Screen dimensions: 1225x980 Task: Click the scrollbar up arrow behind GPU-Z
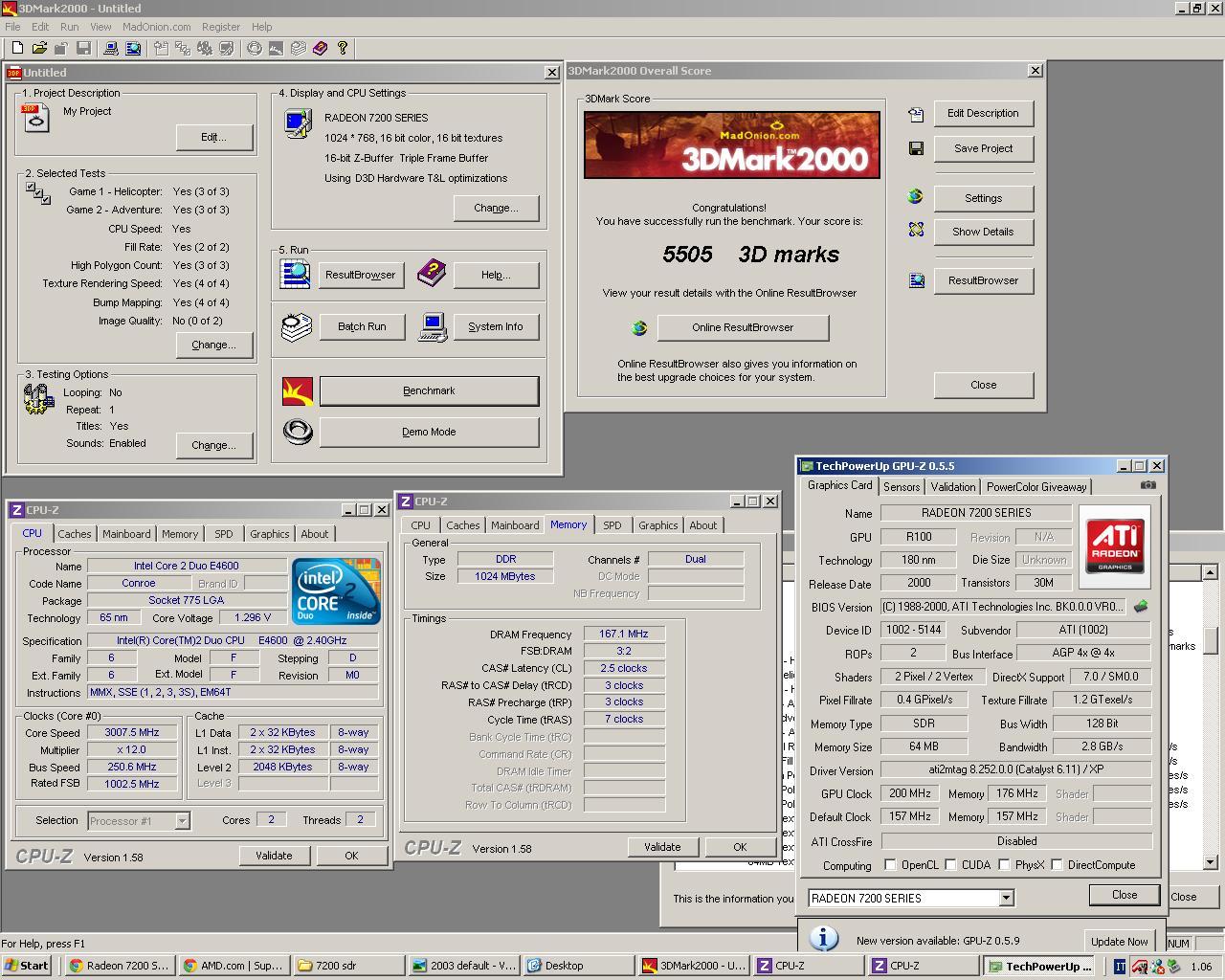pos(1210,572)
